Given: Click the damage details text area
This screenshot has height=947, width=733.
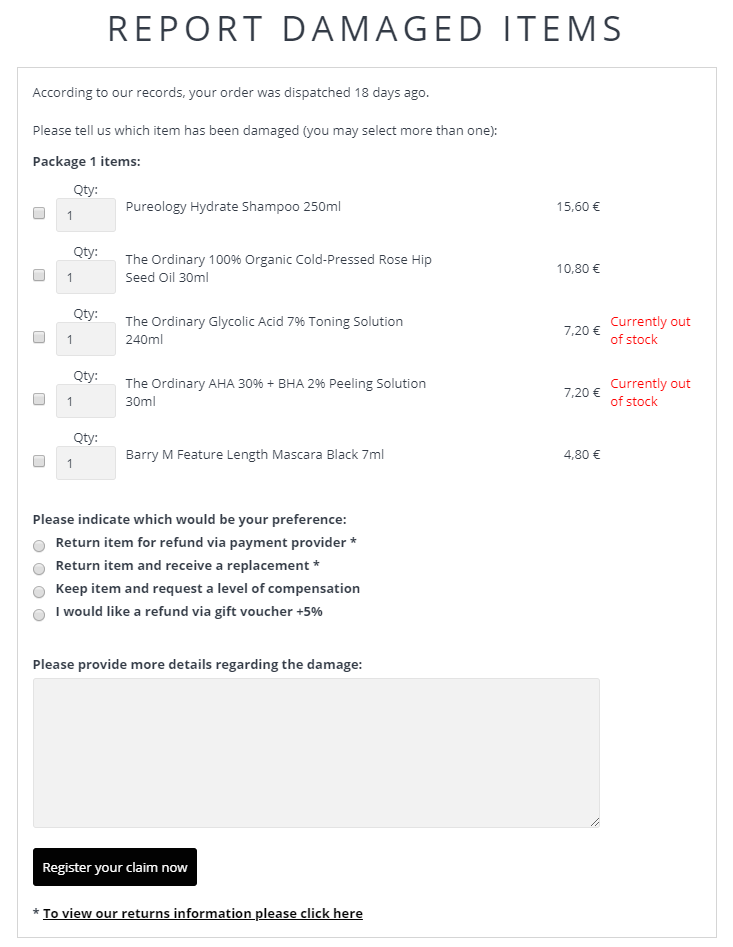Looking at the screenshot, I should point(316,753).
